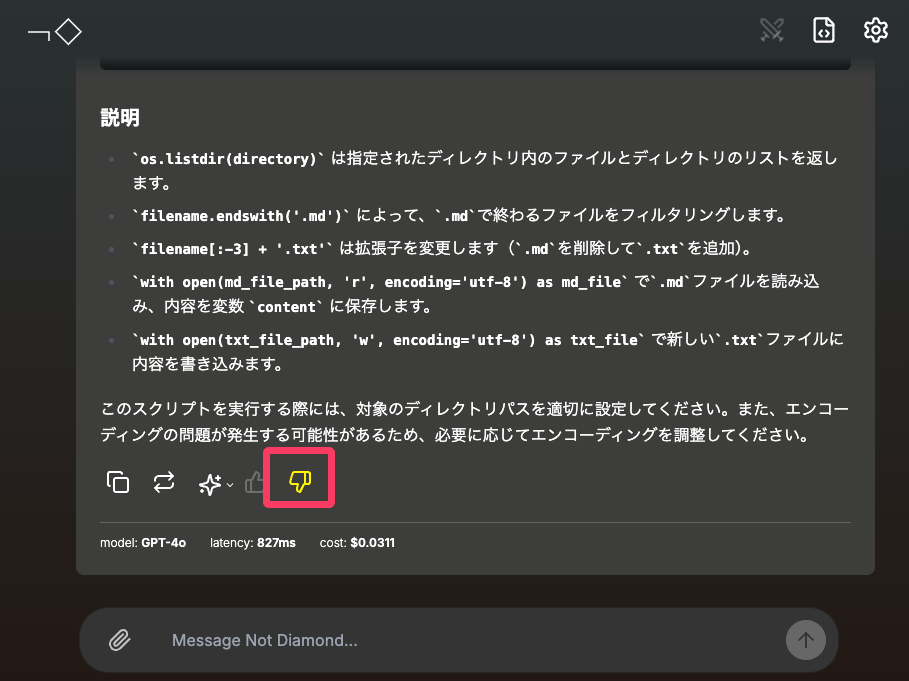Regenerate the response with the loop arrows icon

[164, 483]
